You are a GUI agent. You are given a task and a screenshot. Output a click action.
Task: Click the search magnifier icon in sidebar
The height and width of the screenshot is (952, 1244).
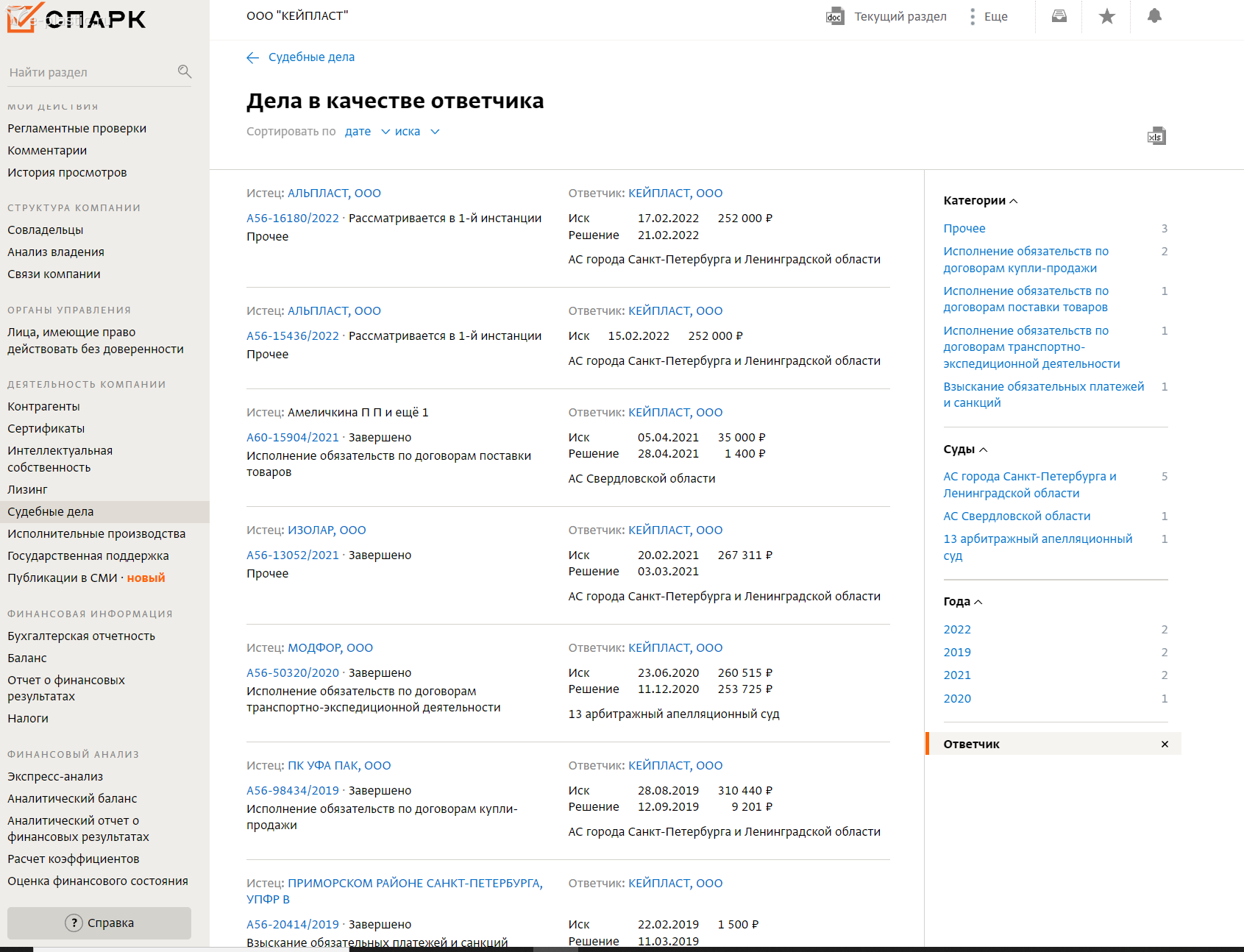pyautogui.click(x=185, y=71)
